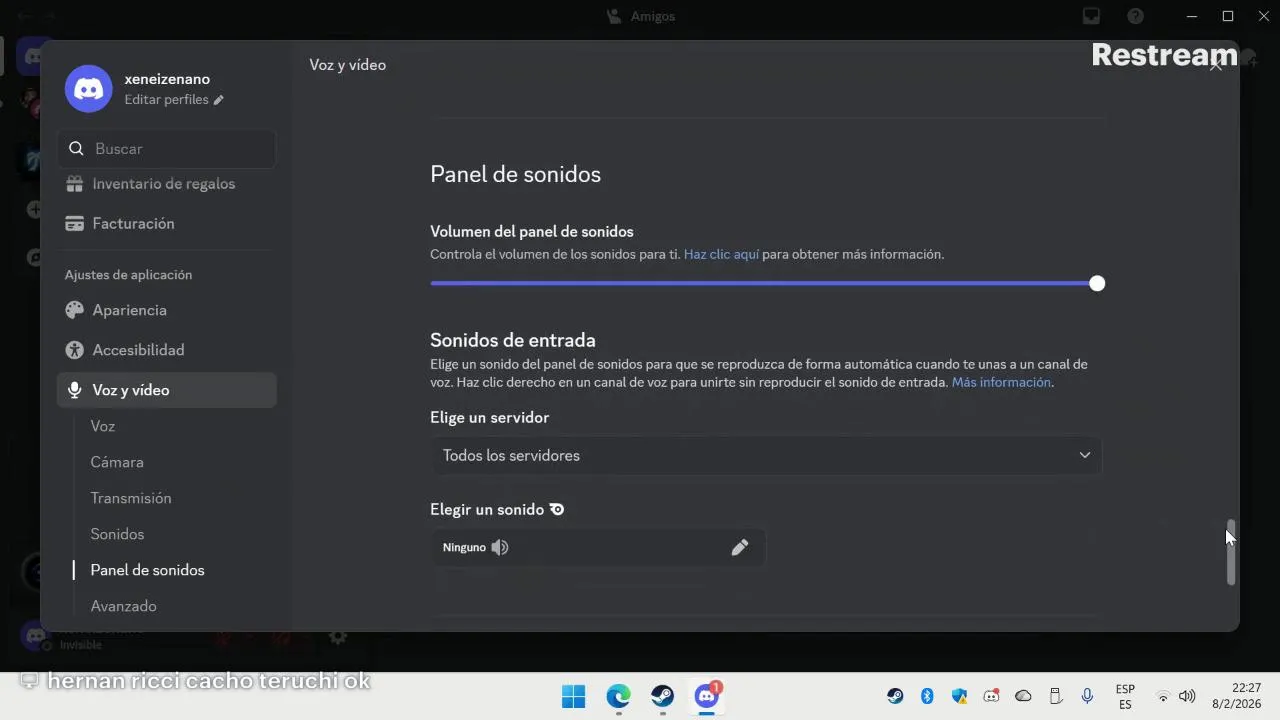The image size is (1280, 720).
Task: Open the OneDrive cloud tray icon
Action: (1023, 696)
